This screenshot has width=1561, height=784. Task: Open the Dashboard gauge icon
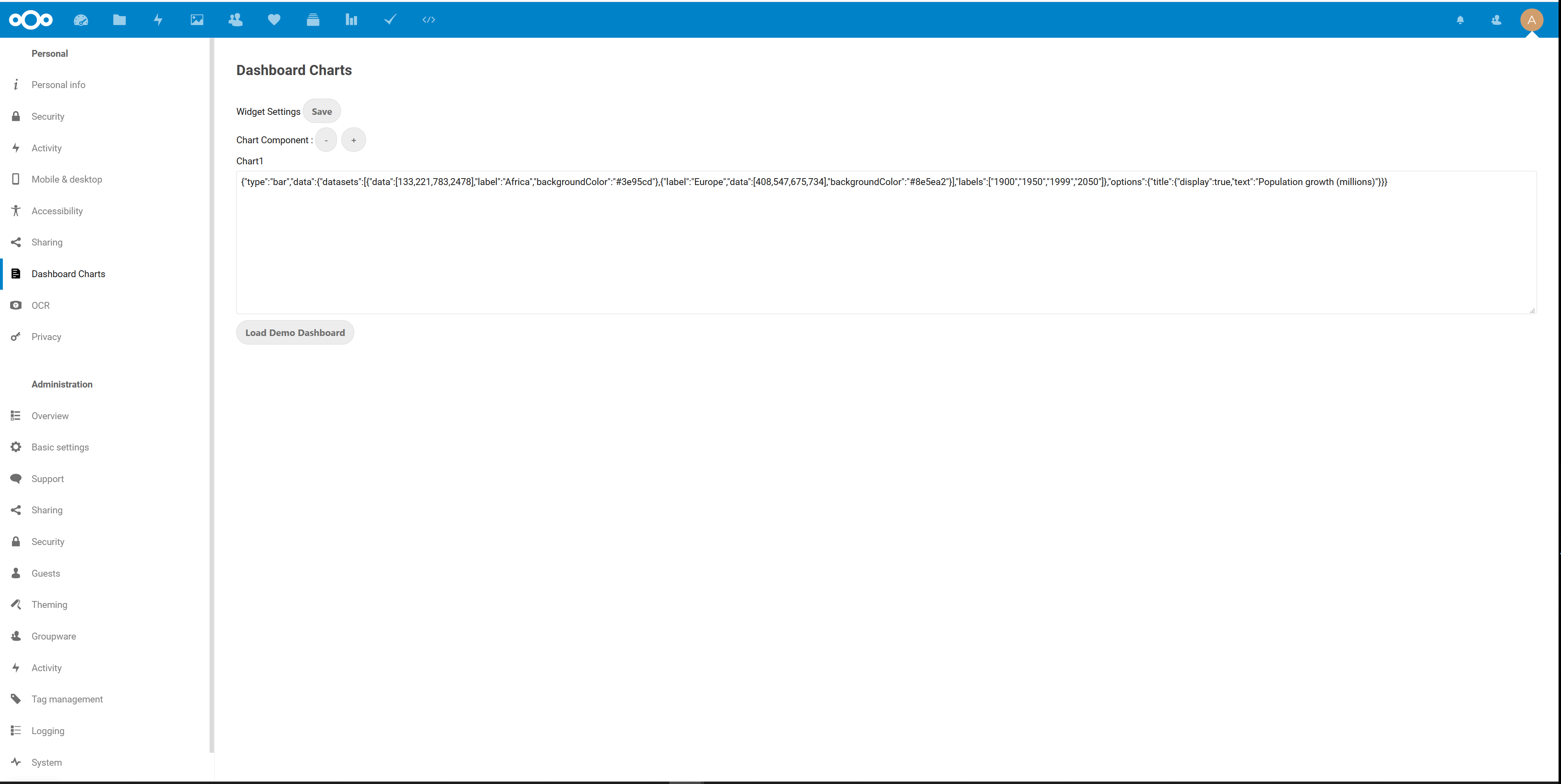(x=81, y=20)
